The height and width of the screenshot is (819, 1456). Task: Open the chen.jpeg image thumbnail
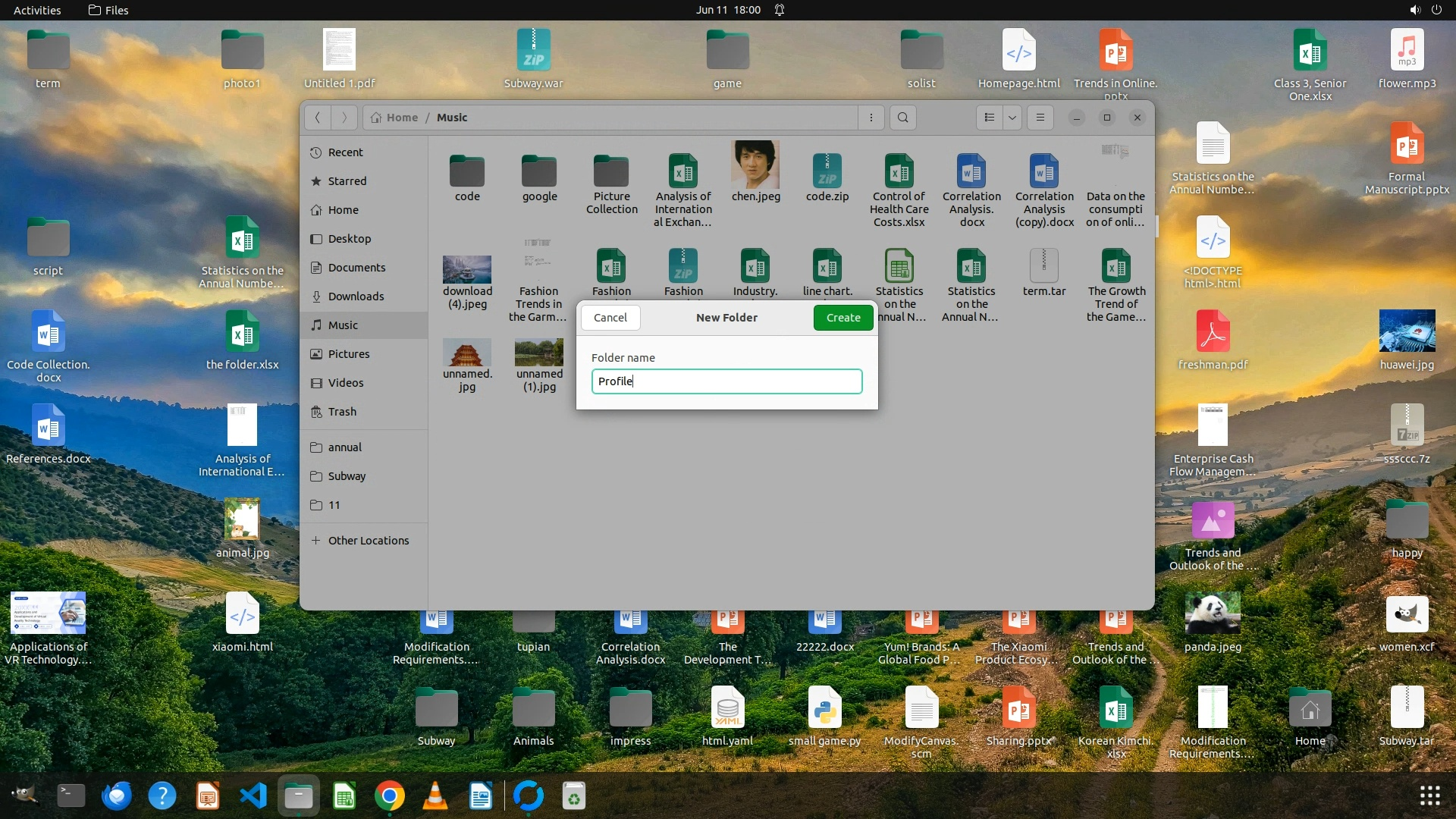point(755,165)
